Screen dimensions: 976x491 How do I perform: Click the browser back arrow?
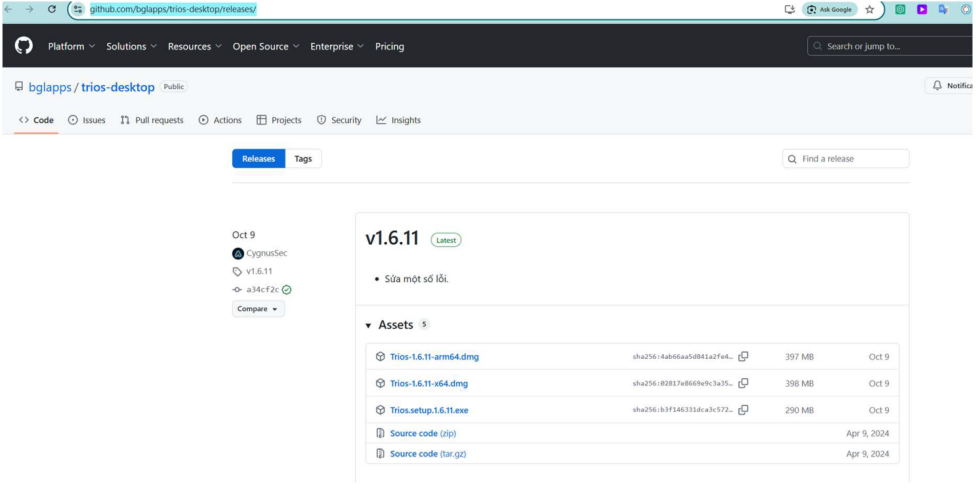[x=9, y=9]
